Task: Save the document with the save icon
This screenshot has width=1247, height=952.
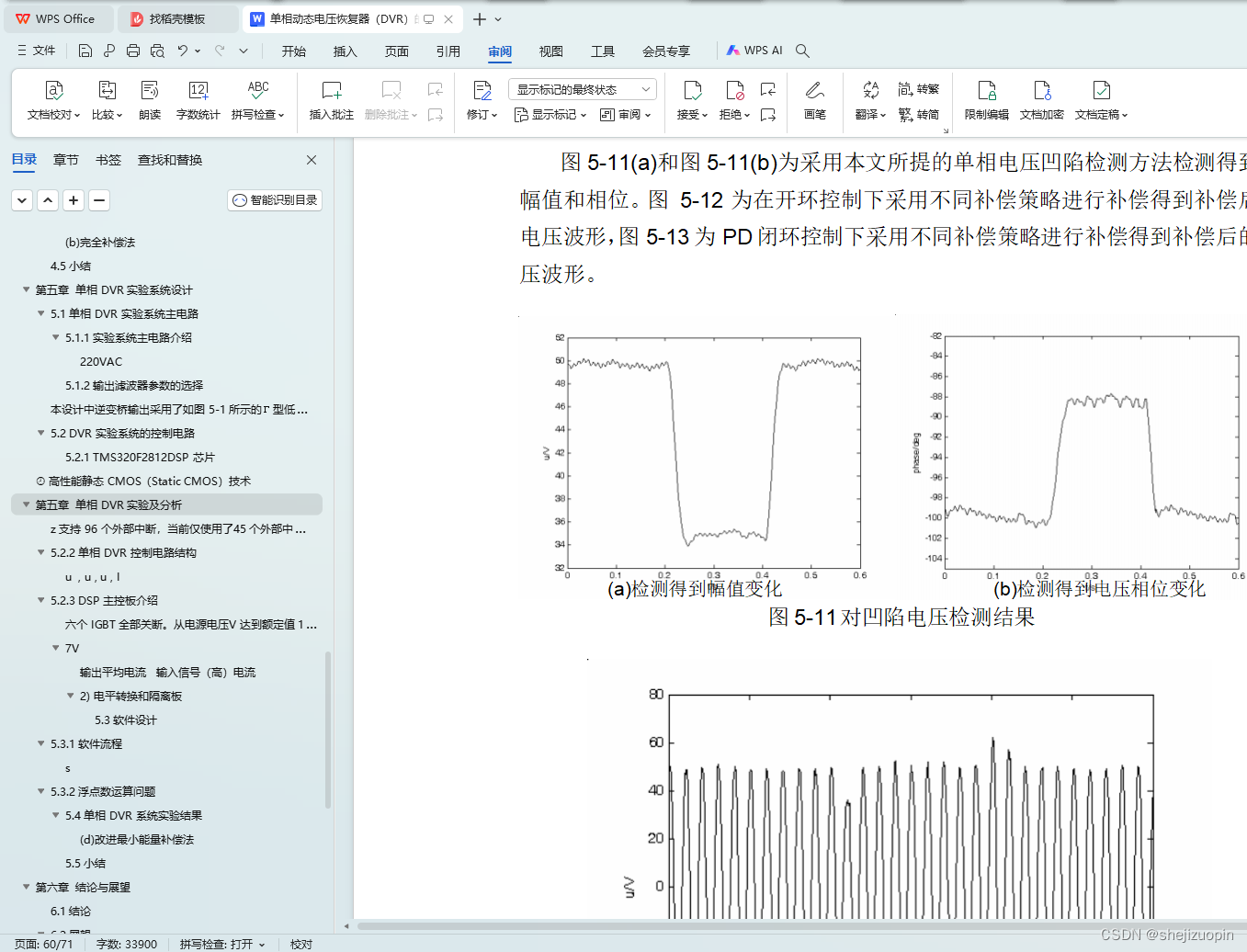Action: click(x=85, y=51)
